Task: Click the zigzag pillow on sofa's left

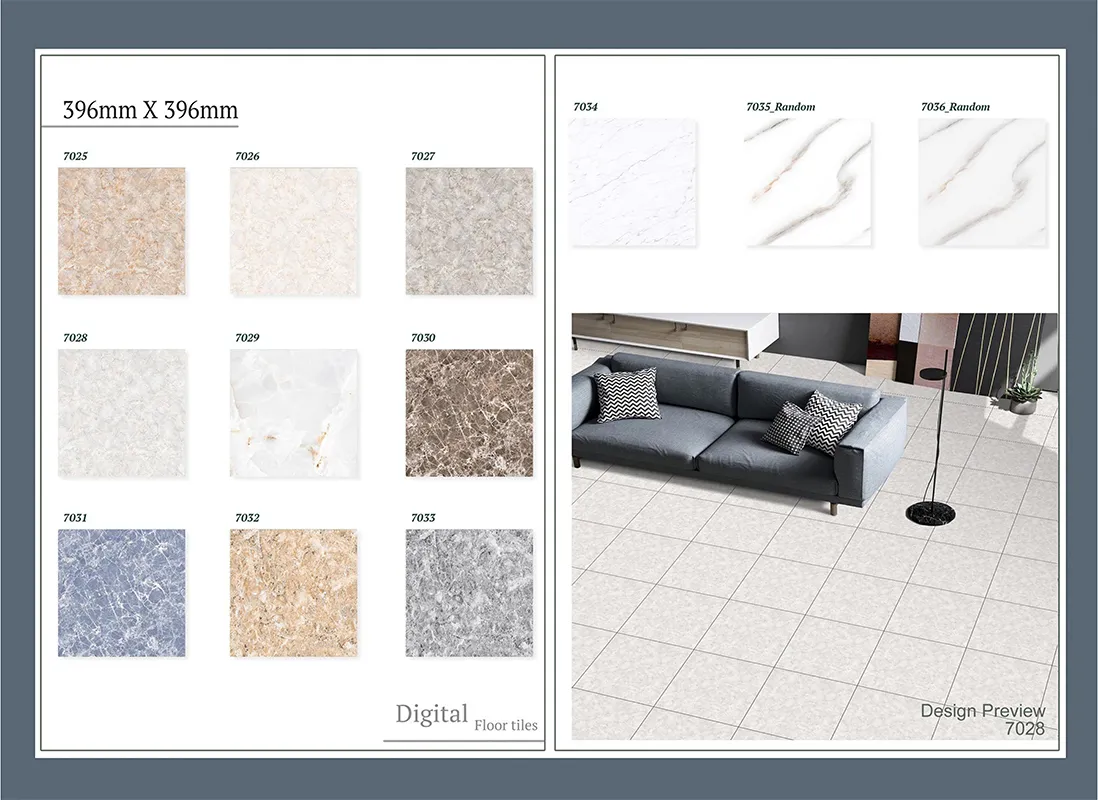Action: [x=628, y=395]
